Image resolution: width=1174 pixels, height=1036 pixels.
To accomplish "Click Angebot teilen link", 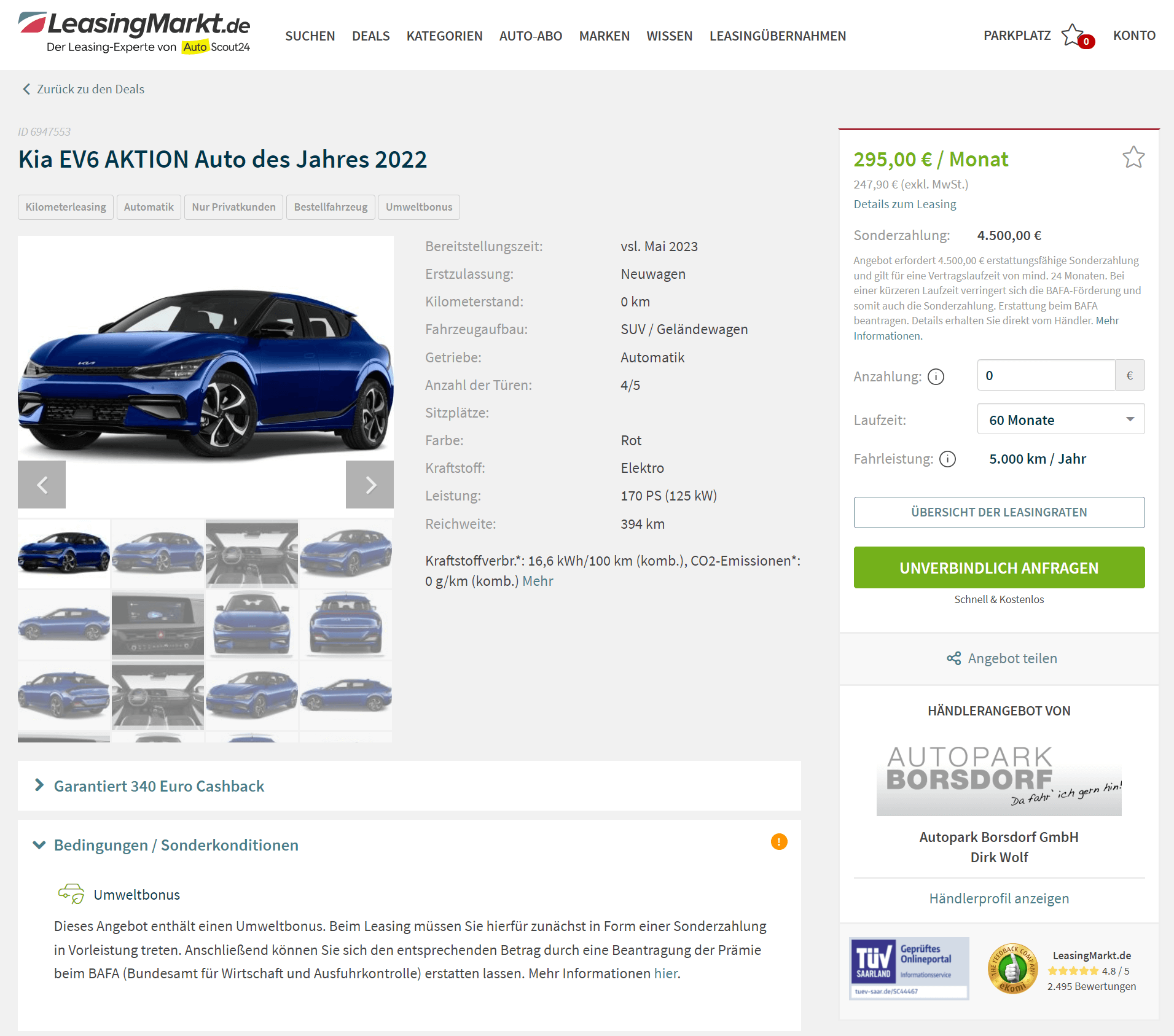I will [1012, 658].
